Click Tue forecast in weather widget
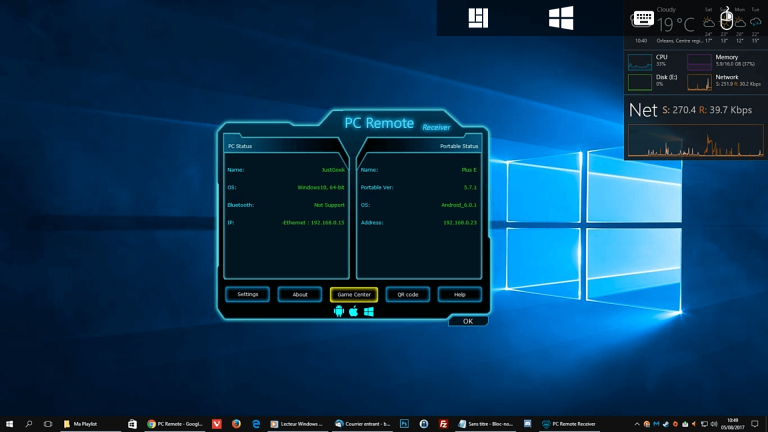 pos(755,24)
